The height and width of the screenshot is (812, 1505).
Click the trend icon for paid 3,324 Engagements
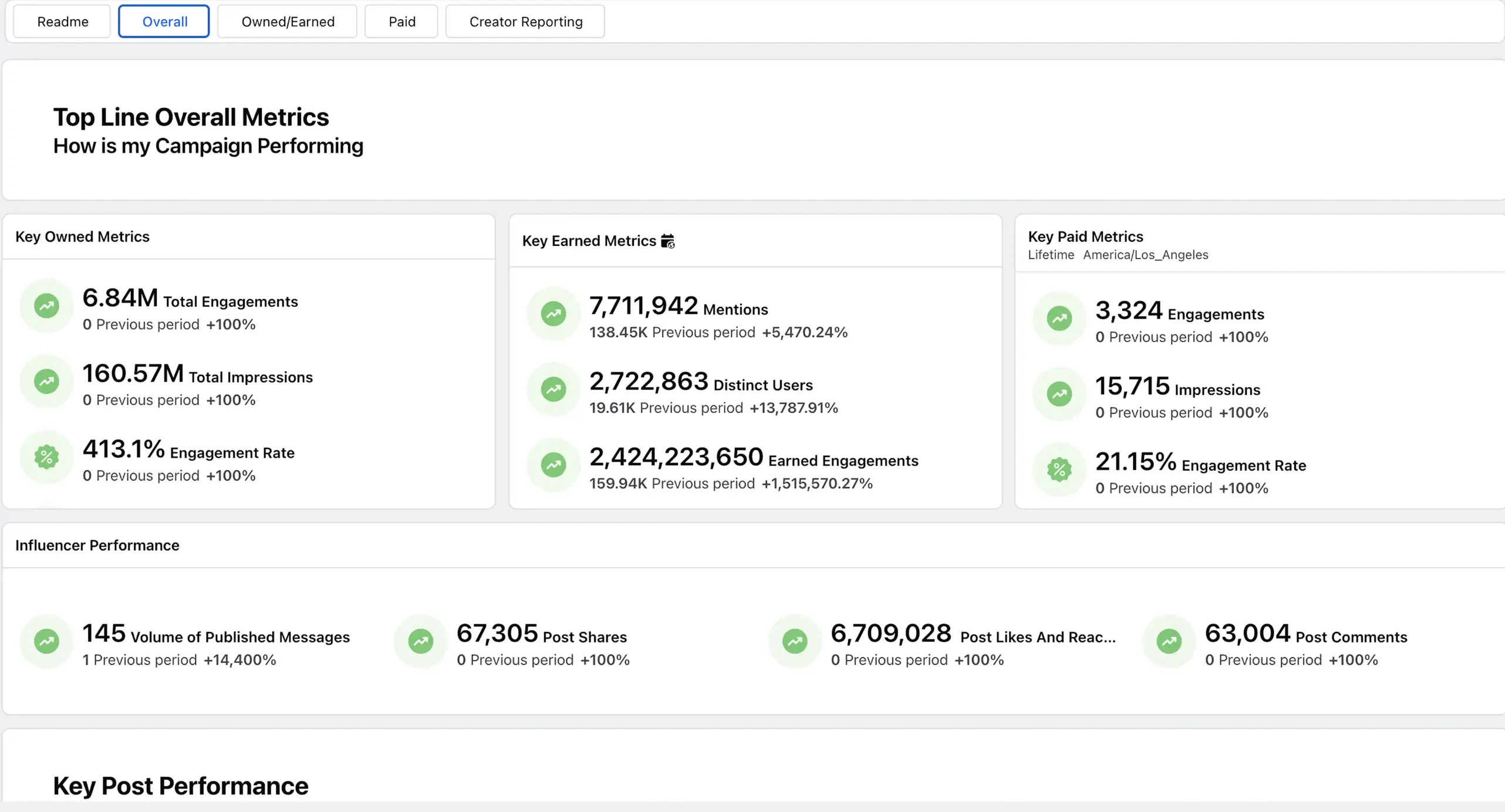pyautogui.click(x=1059, y=319)
